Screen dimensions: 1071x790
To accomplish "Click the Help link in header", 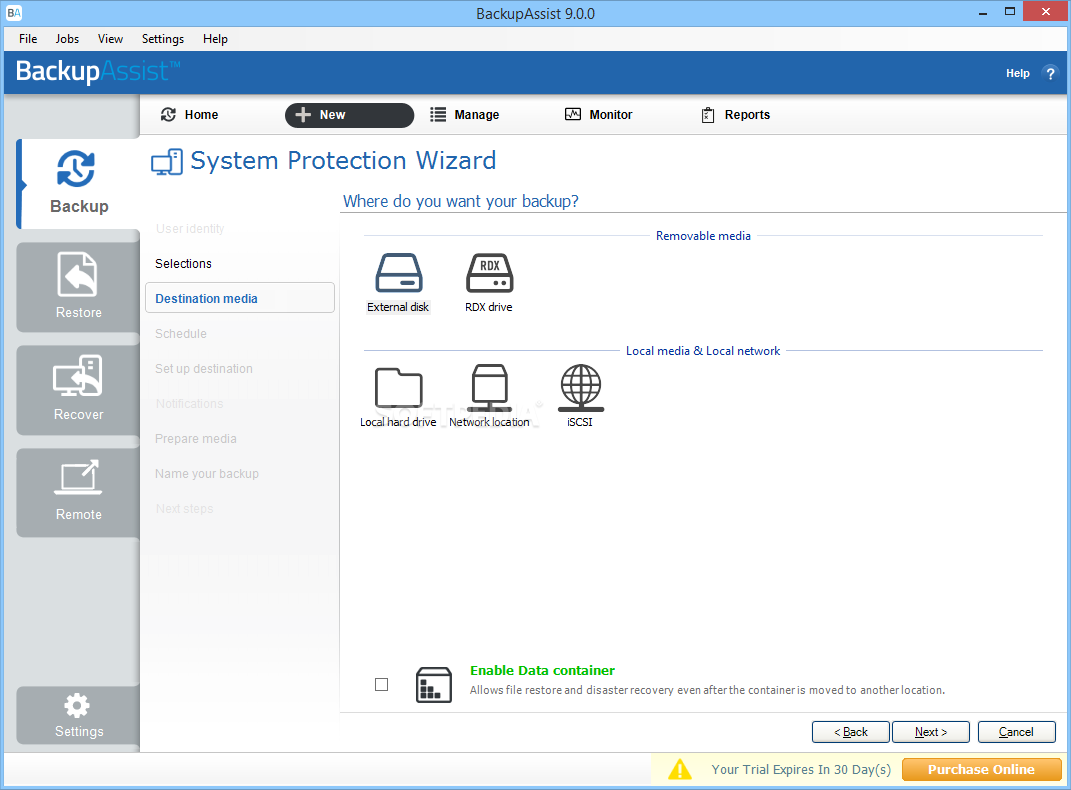I will pyautogui.click(x=1017, y=73).
